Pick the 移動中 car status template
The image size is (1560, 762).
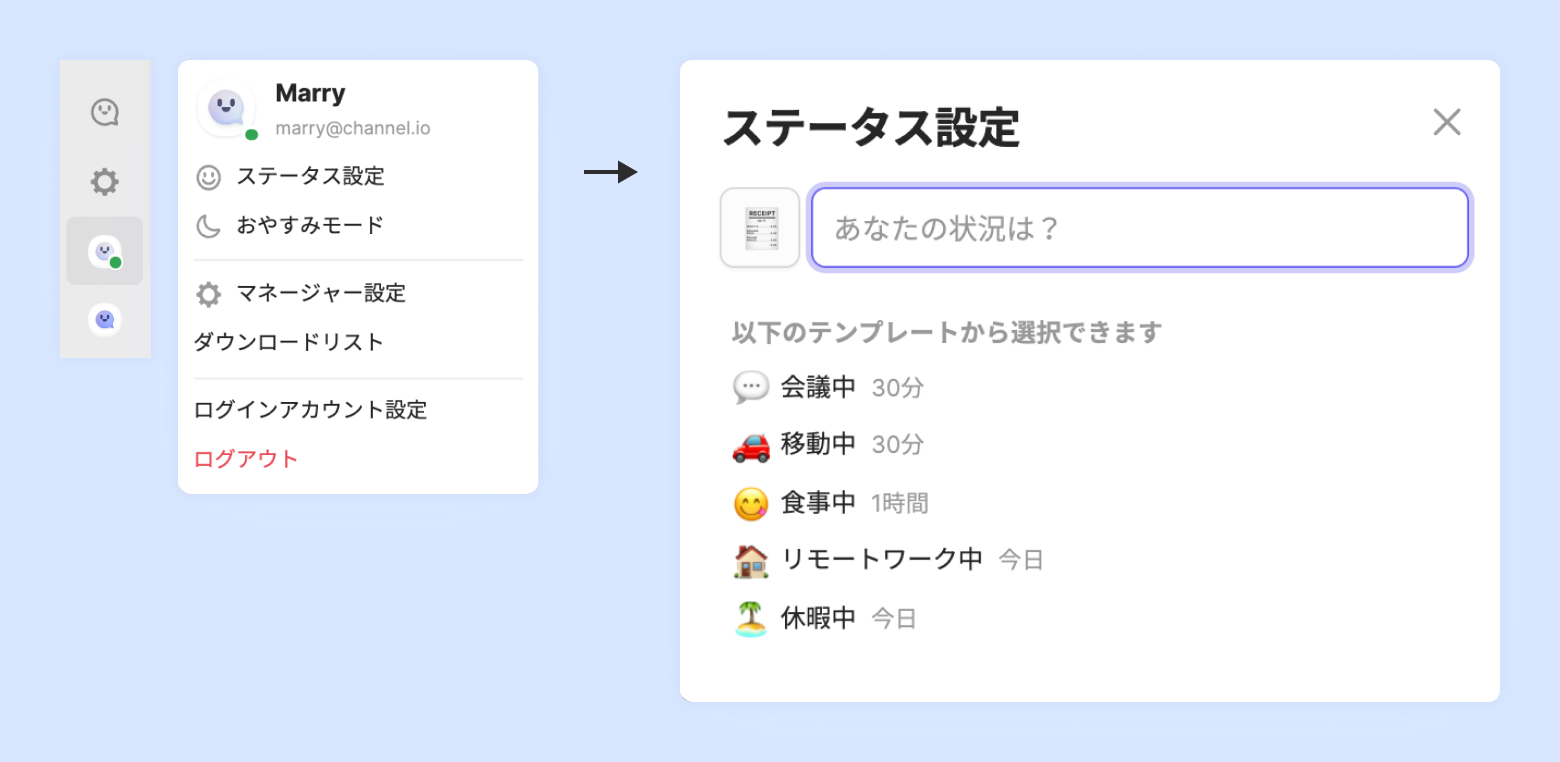point(818,444)
